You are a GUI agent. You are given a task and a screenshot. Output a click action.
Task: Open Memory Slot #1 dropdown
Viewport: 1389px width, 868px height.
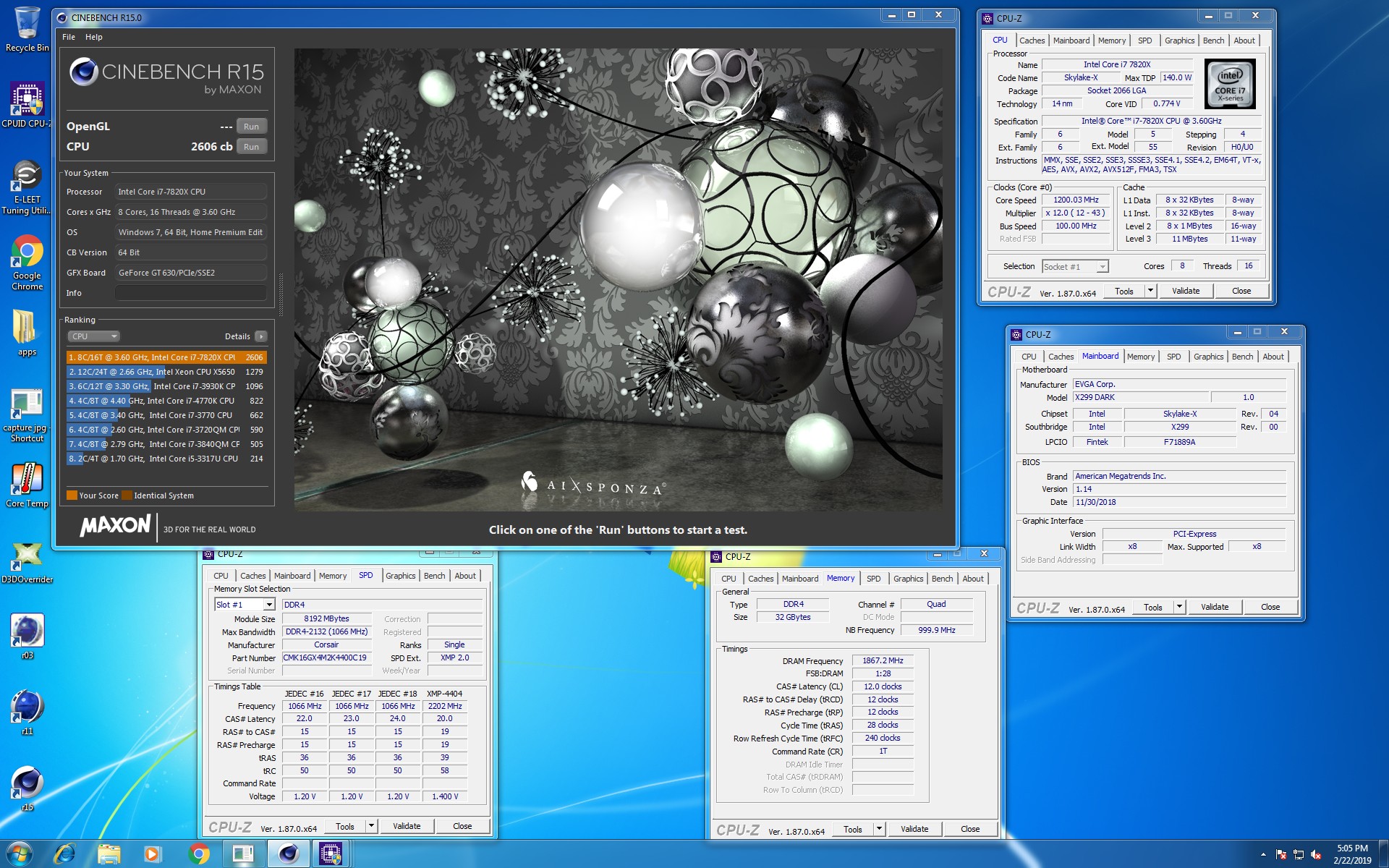[x=245, y=605]
